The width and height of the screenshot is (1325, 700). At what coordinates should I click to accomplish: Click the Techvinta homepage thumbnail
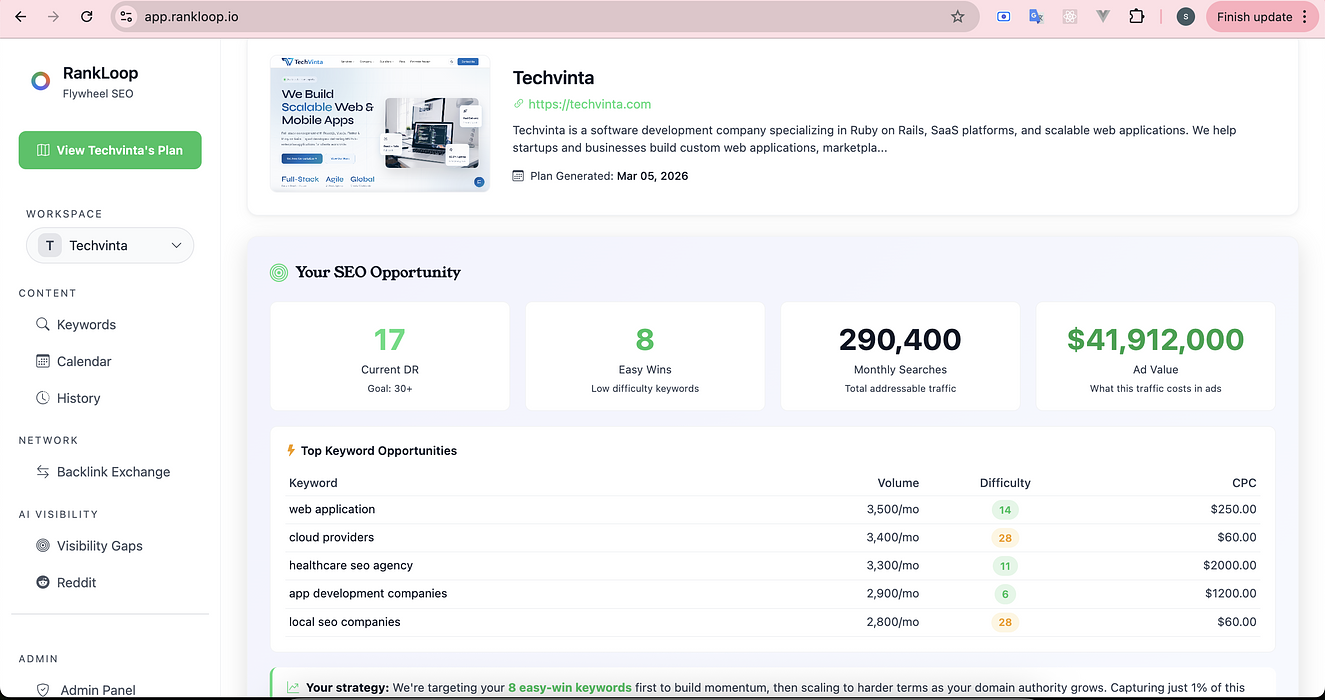pos(380,122)
